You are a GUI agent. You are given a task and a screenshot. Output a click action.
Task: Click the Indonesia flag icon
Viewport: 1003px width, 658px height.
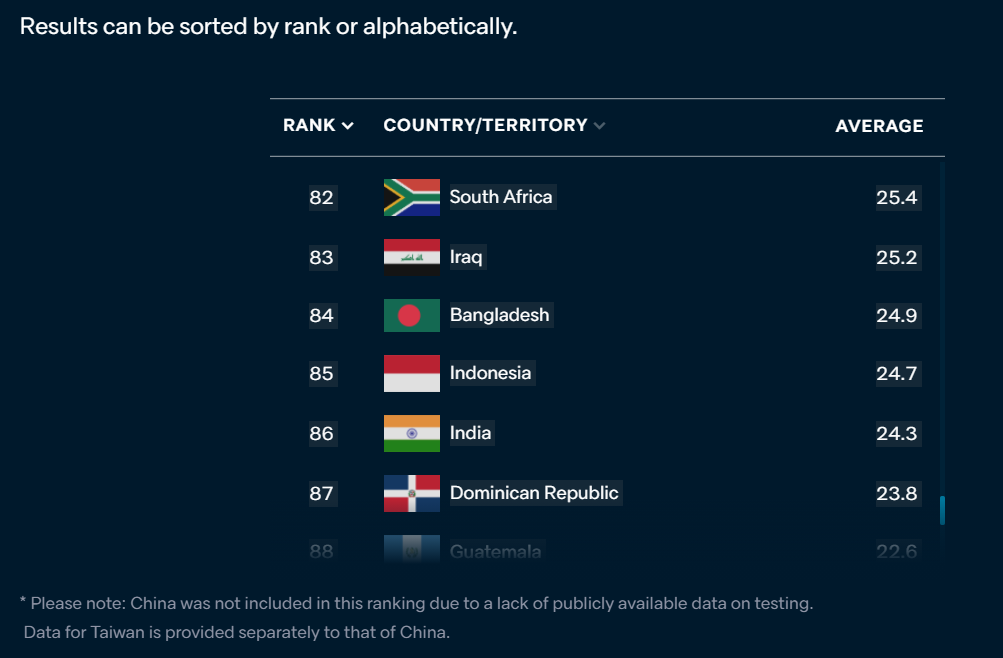click(411, 373)
